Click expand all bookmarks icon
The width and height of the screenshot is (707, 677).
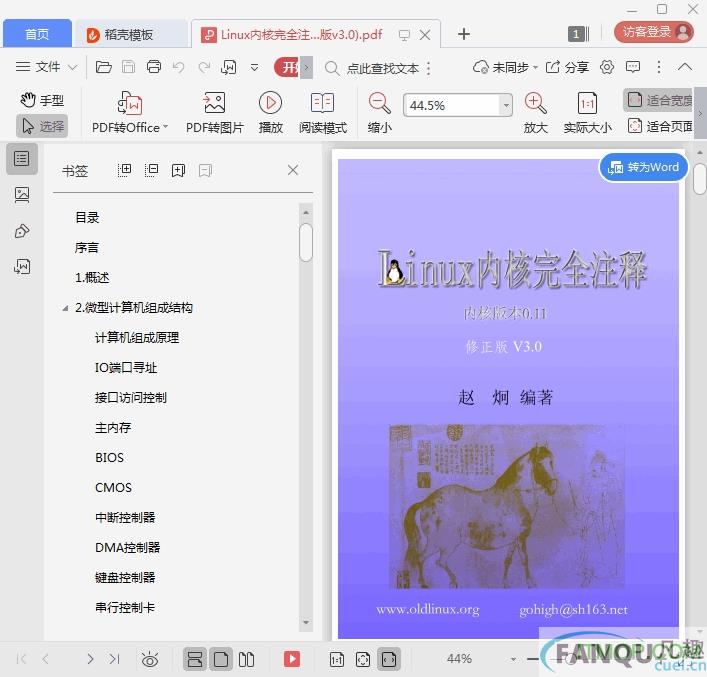[124, 170]
